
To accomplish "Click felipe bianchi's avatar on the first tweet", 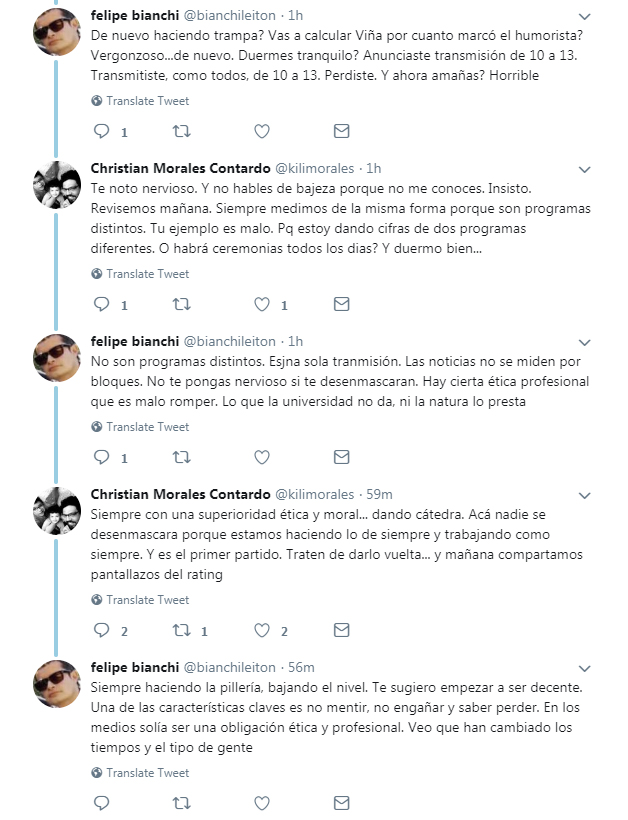I will [57, 29].
